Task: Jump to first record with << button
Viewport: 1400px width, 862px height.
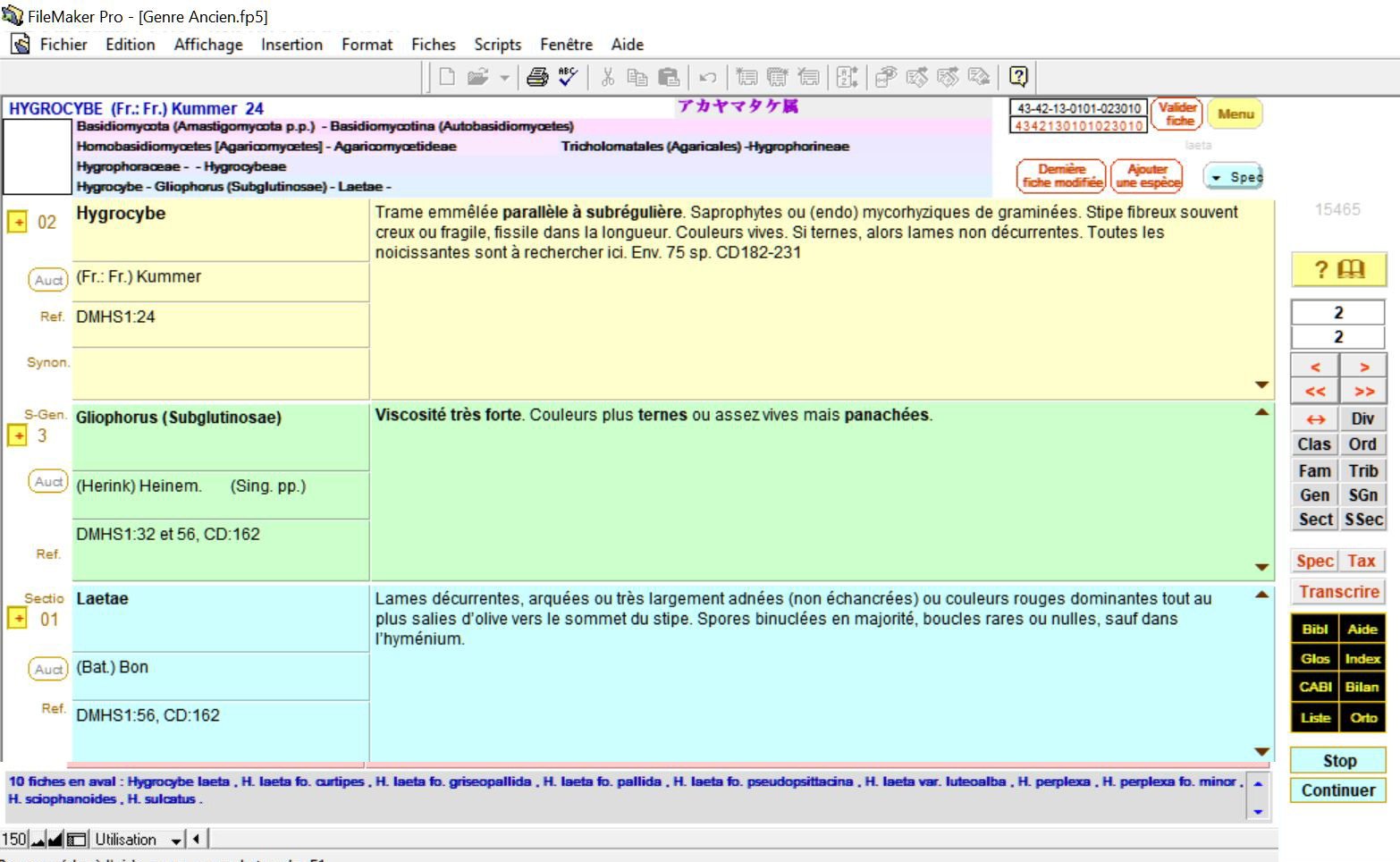Action: coord(1315,391)
